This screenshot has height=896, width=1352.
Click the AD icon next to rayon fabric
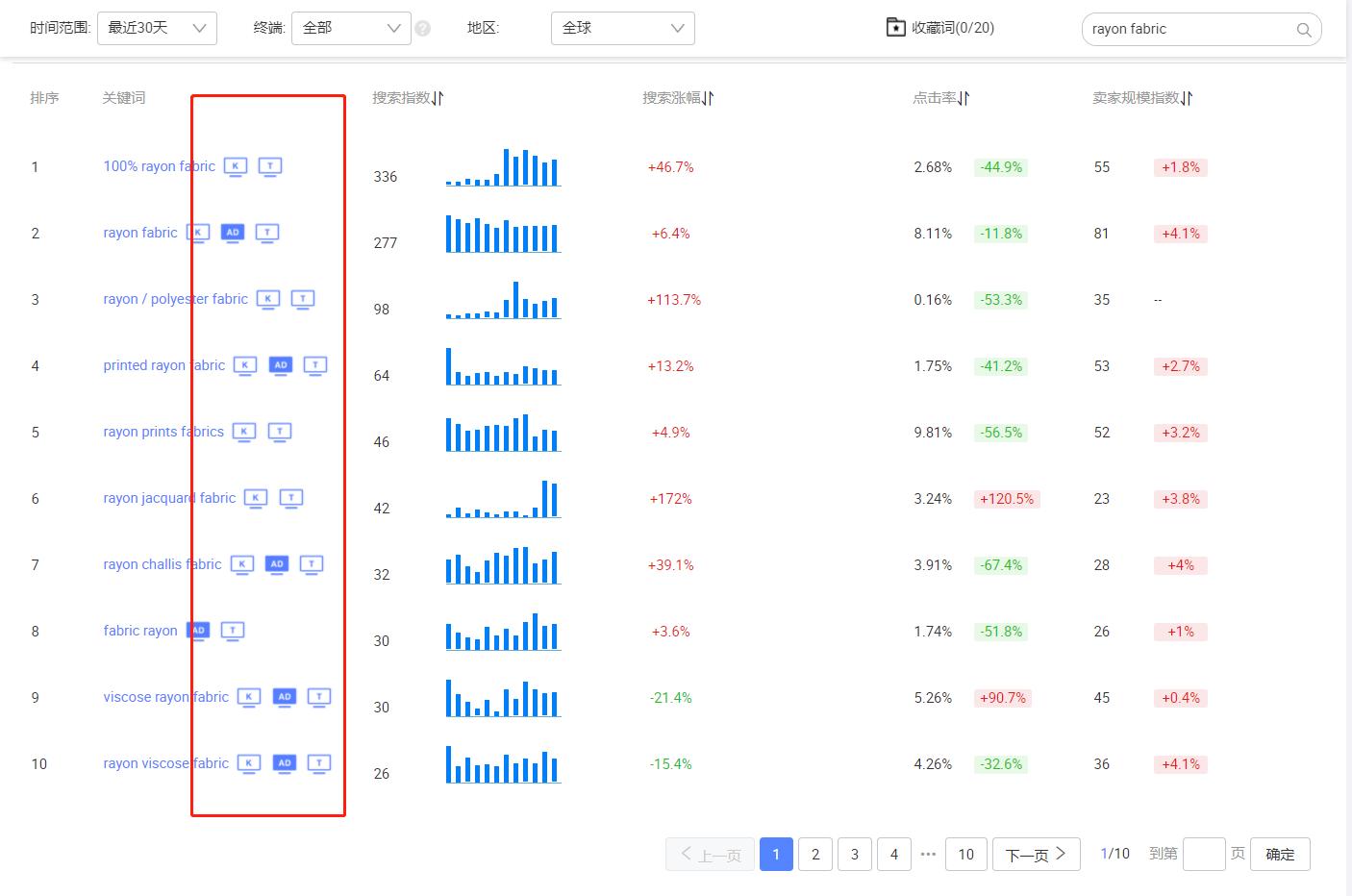[233, 233]
